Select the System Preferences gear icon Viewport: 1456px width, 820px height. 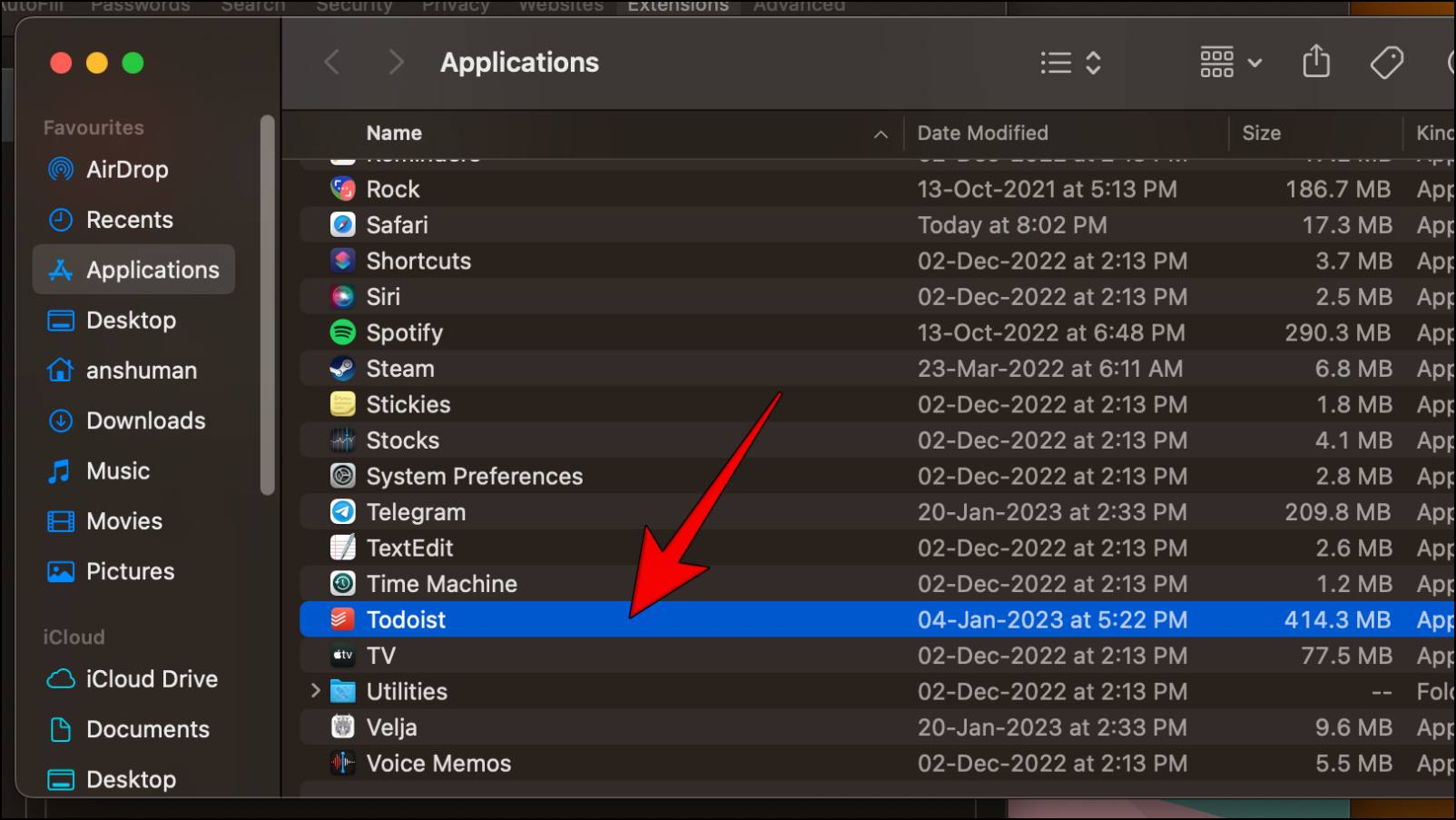(342, 476)
